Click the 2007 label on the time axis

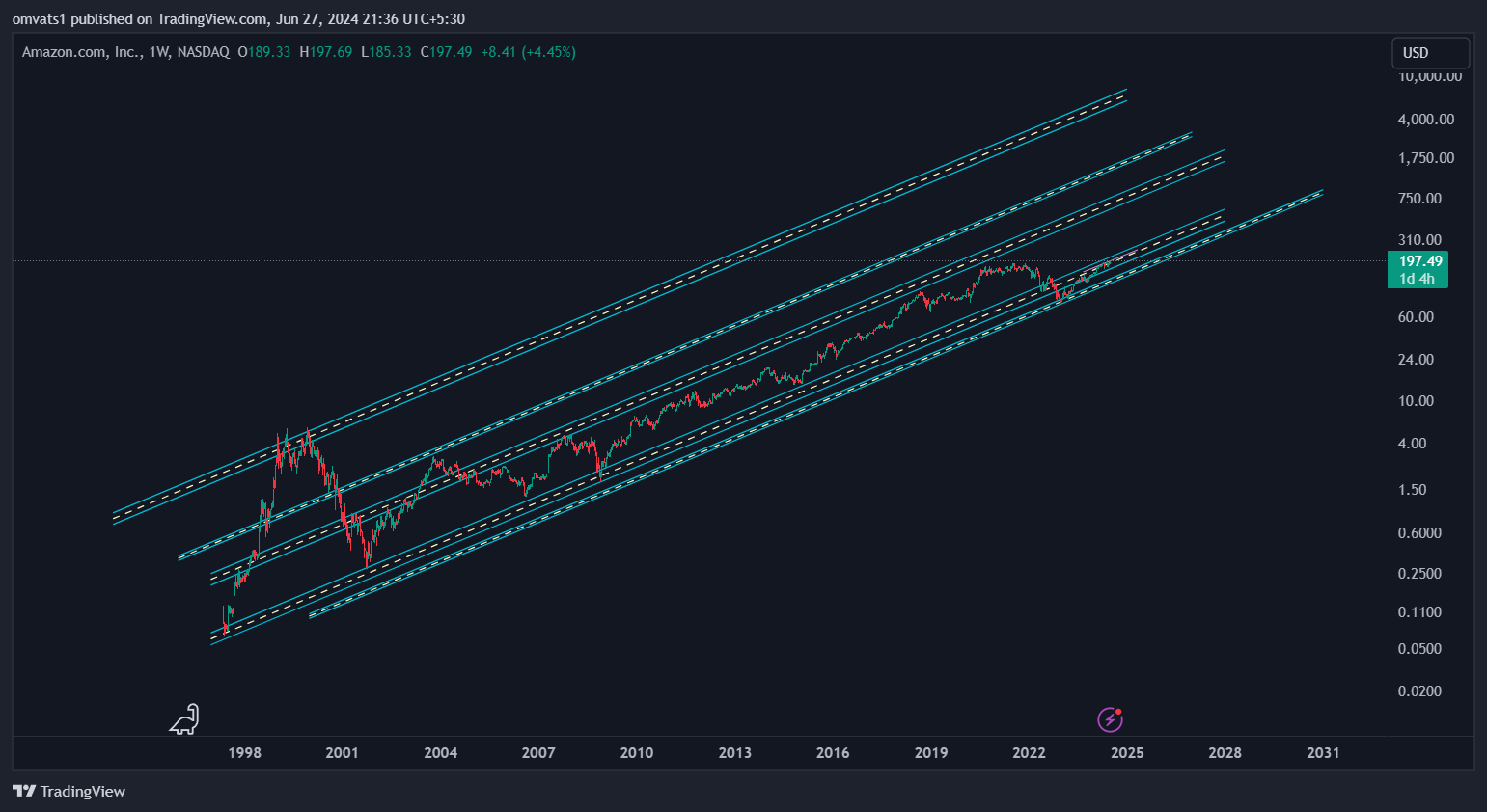point(538,753)
